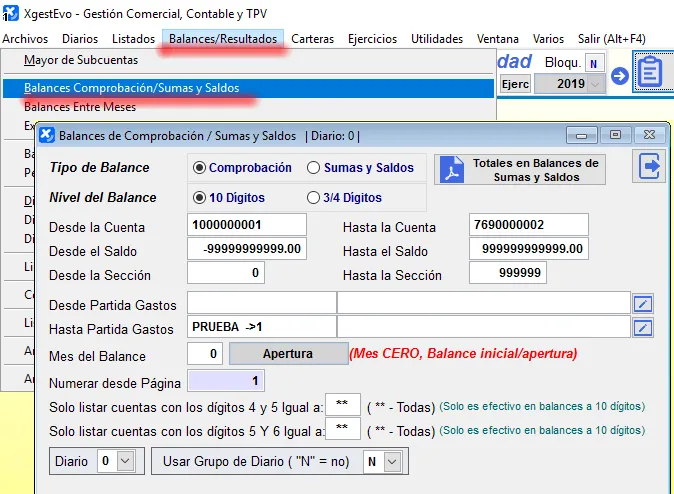The image size is (674, 494).
Task: Click the XgestEvo app icon in title bar
Action: (12, 12)
